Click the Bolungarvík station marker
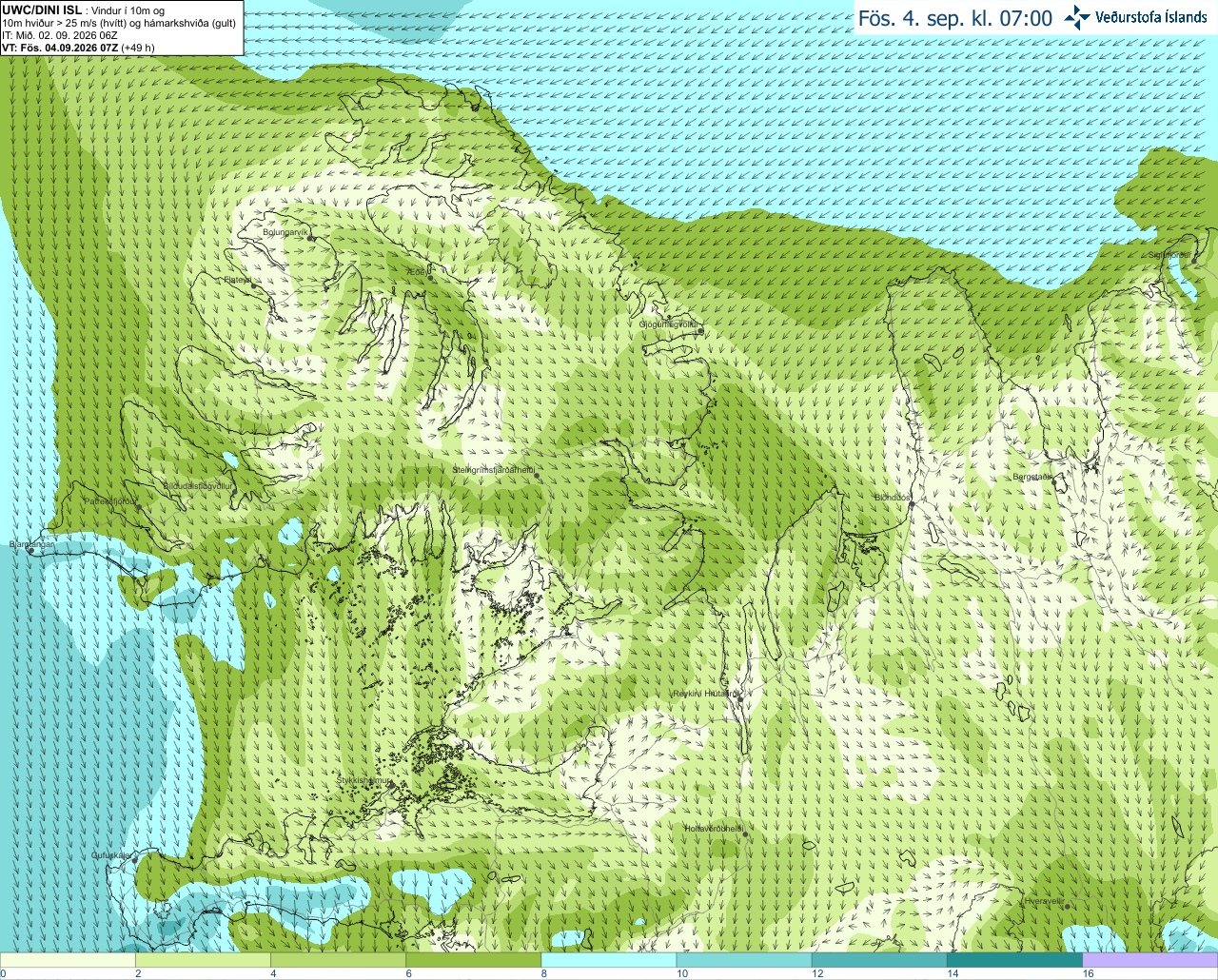The width and height of the screenshot is (1218, 980). click(x=309, y=239)
